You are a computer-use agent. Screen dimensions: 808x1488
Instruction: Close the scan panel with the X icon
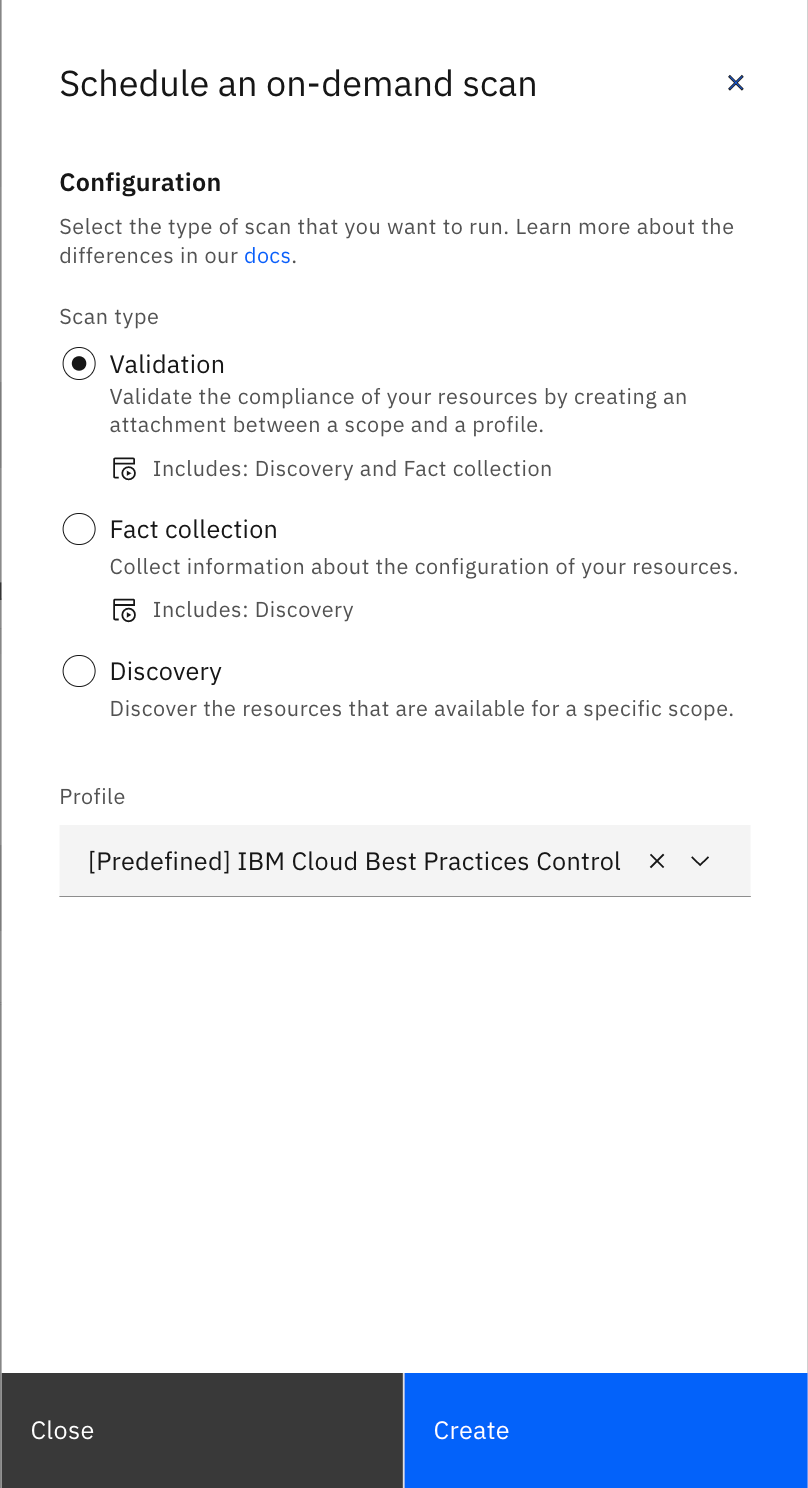[x=736, y=83]
